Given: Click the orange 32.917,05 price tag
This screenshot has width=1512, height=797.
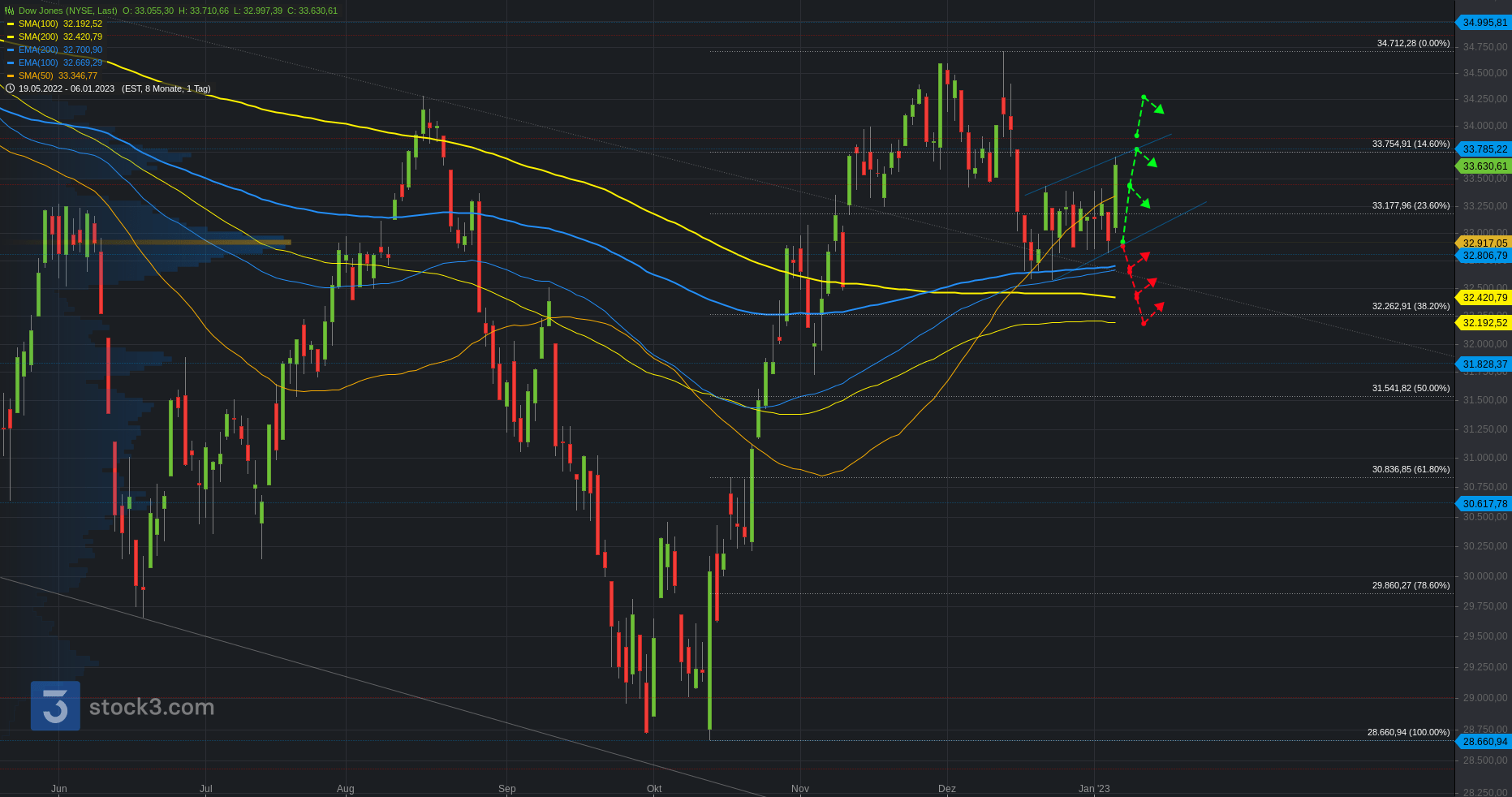Looking at the screenshot, I should coord(1484,243).
